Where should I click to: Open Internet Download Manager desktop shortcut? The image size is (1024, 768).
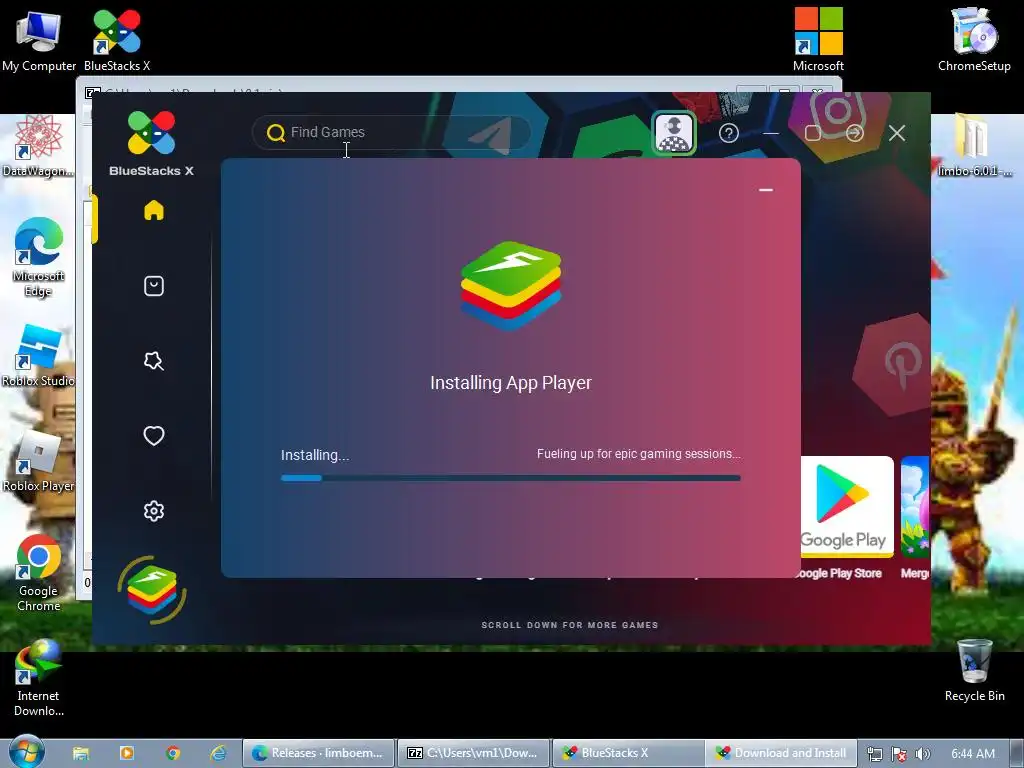[x=39, y=679]
